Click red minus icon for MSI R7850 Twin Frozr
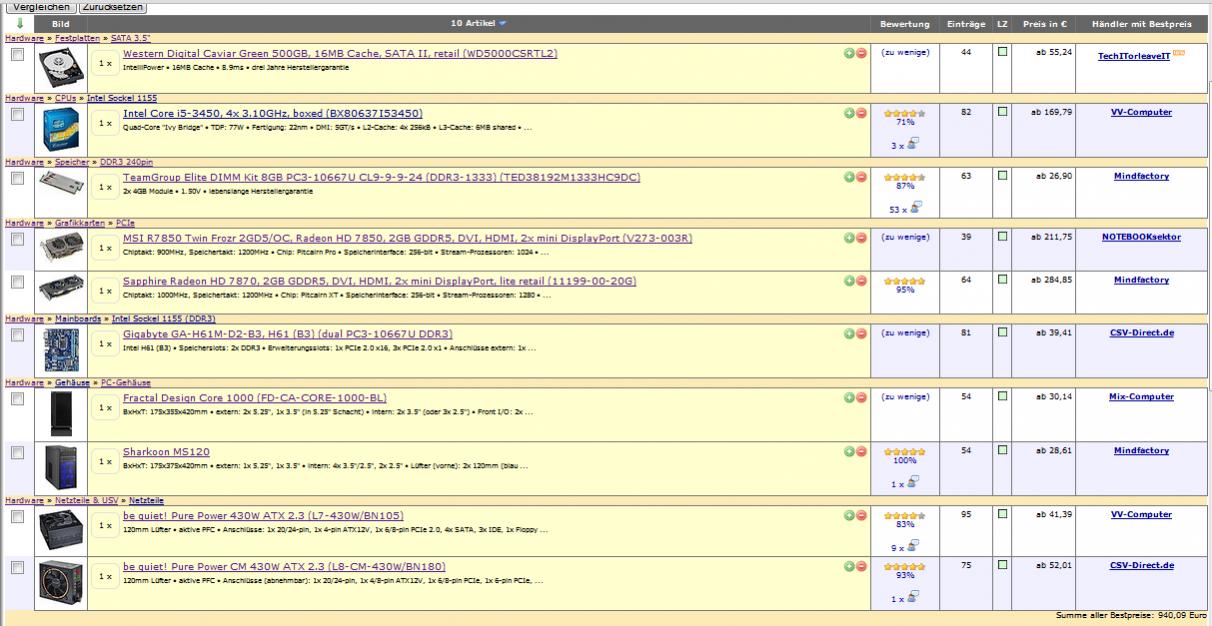 coord(861,238)
